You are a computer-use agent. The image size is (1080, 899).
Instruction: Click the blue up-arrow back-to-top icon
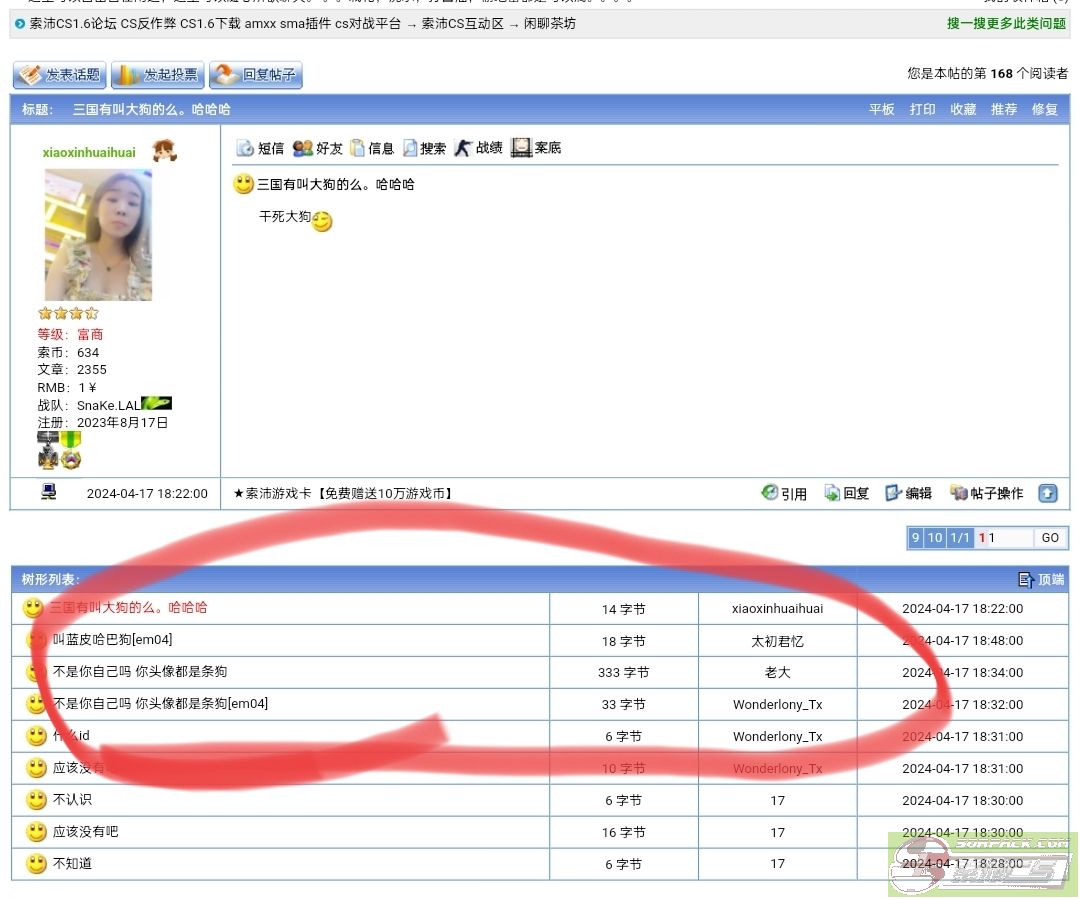coord(1047,493)
